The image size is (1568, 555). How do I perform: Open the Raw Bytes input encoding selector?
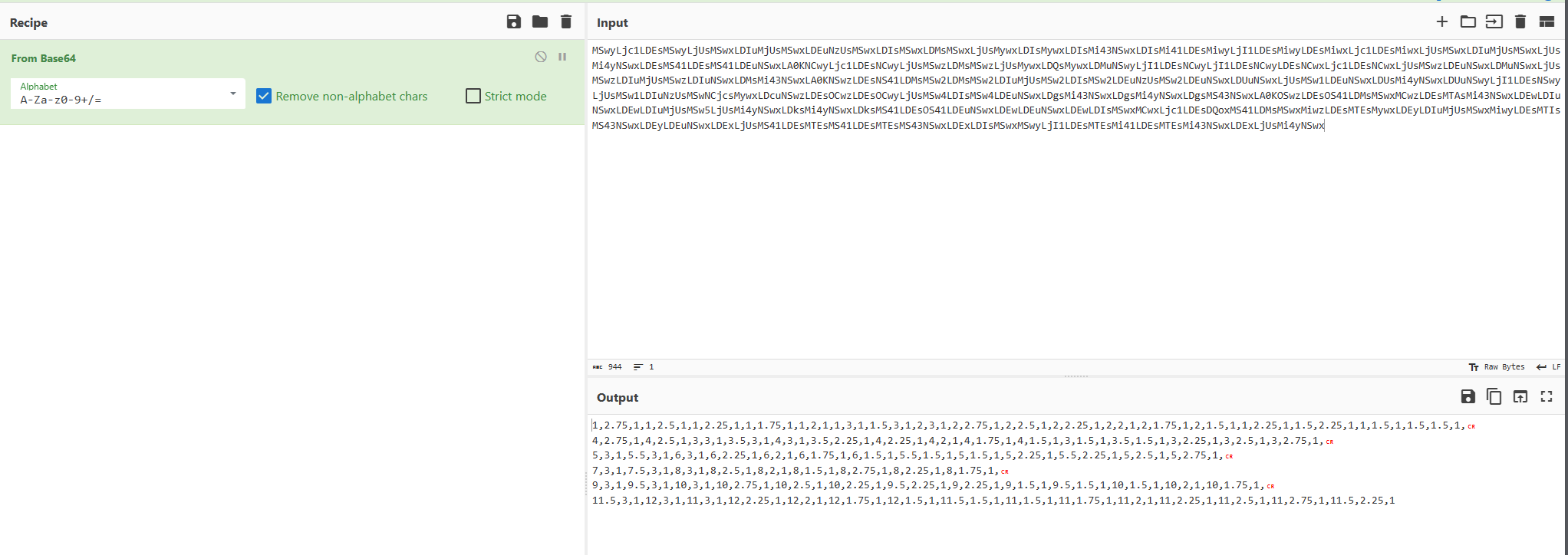(x=1497, y=367)
